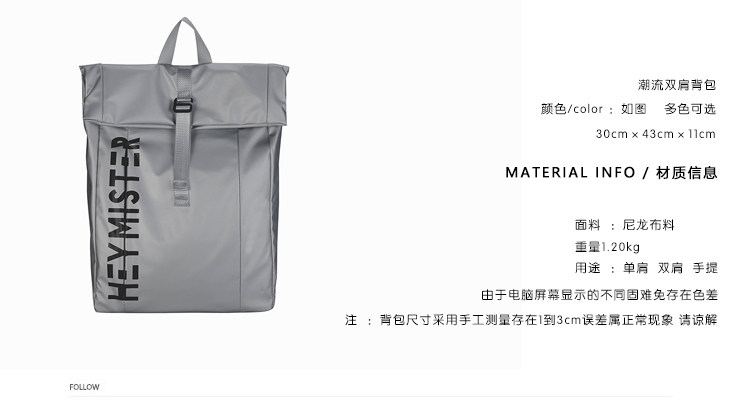This screenshot has width=750, height=414.
Task: Click the color-difference disclaimer line
Action: (x=599, y=295)
